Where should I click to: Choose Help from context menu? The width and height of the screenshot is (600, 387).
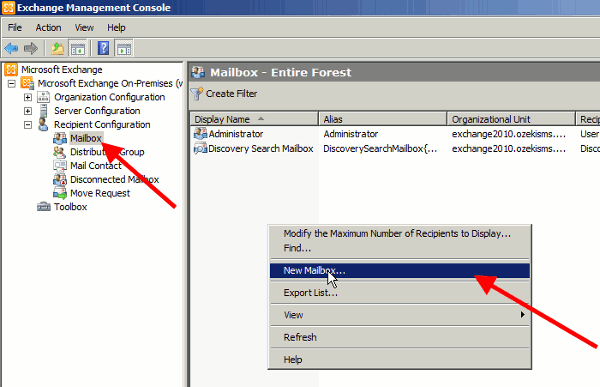[x=400, y=359]
